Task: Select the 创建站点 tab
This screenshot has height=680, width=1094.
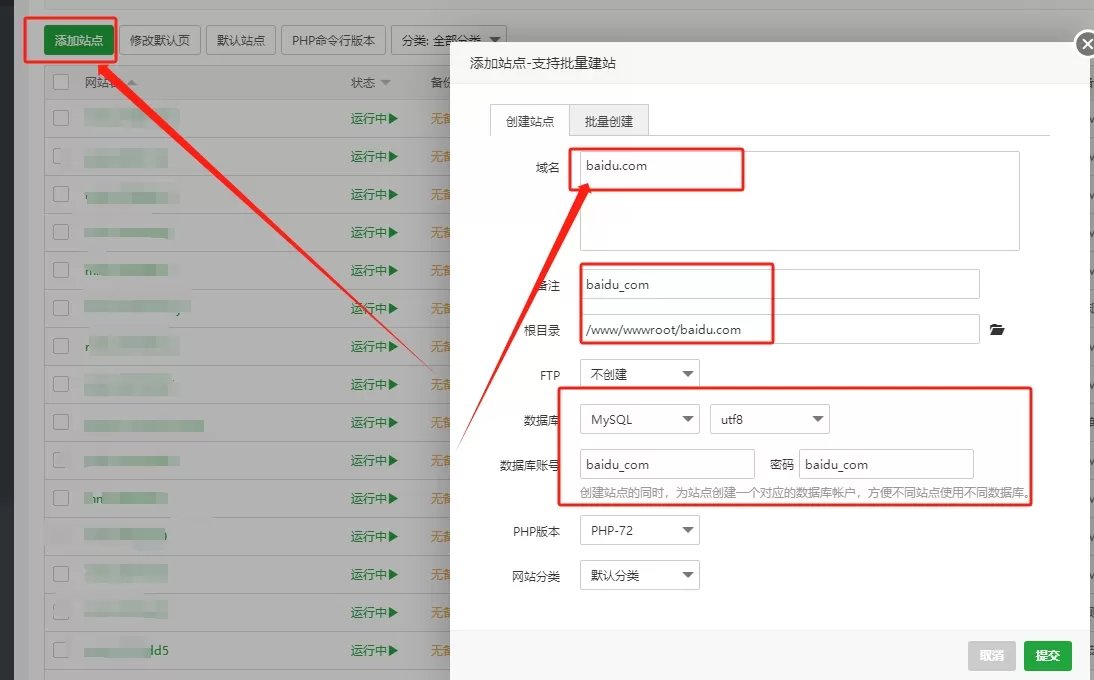Action: [530, 121]
